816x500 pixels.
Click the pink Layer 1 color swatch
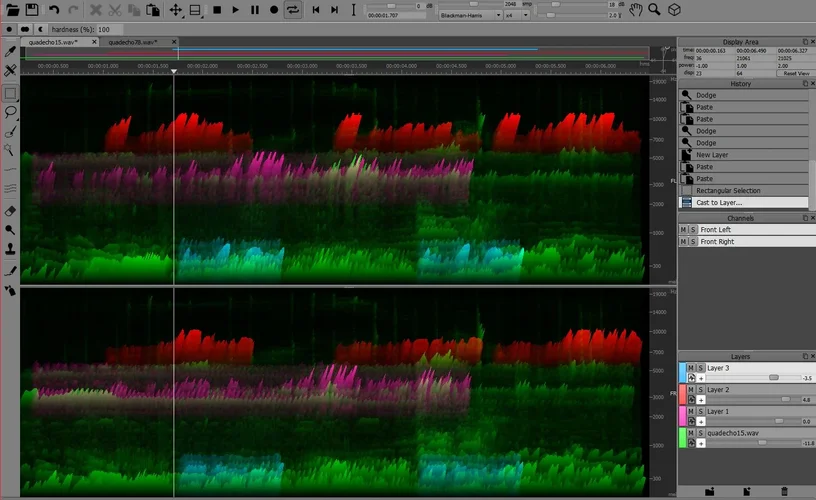(683, 415)
